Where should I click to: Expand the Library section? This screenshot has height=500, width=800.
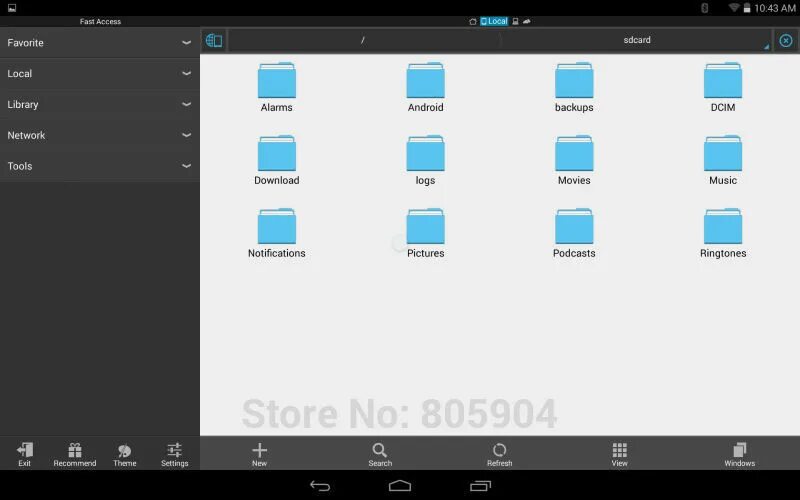tap(99, 104)
